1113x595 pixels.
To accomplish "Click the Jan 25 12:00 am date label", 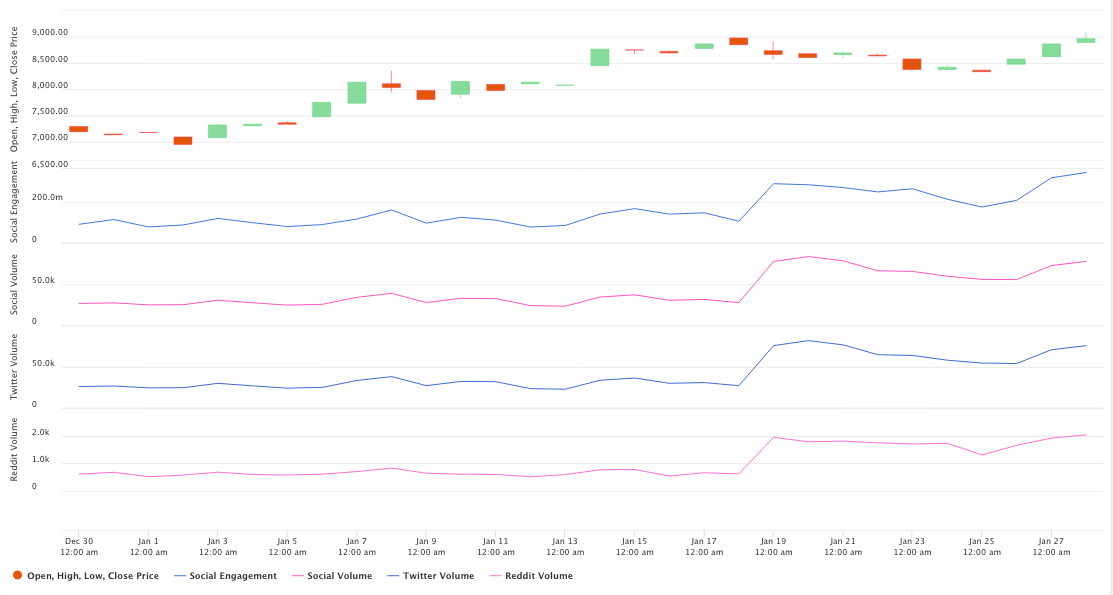I will [x=982, y=547].
